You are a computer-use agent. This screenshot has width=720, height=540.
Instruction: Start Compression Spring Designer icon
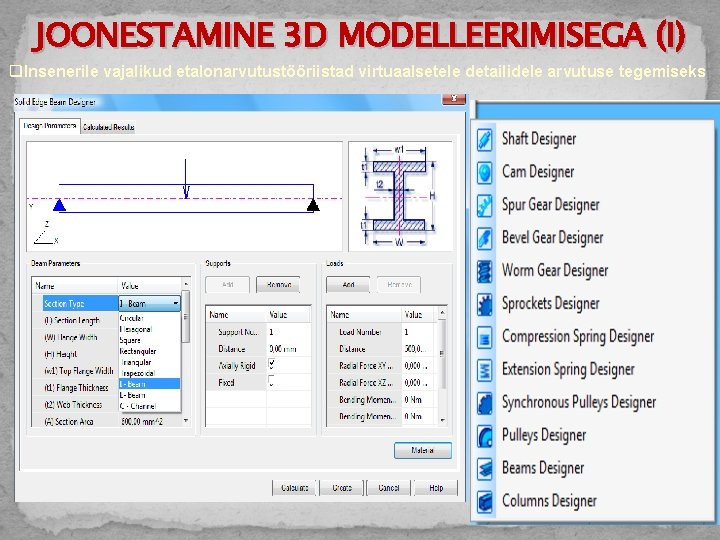point(484,337)
